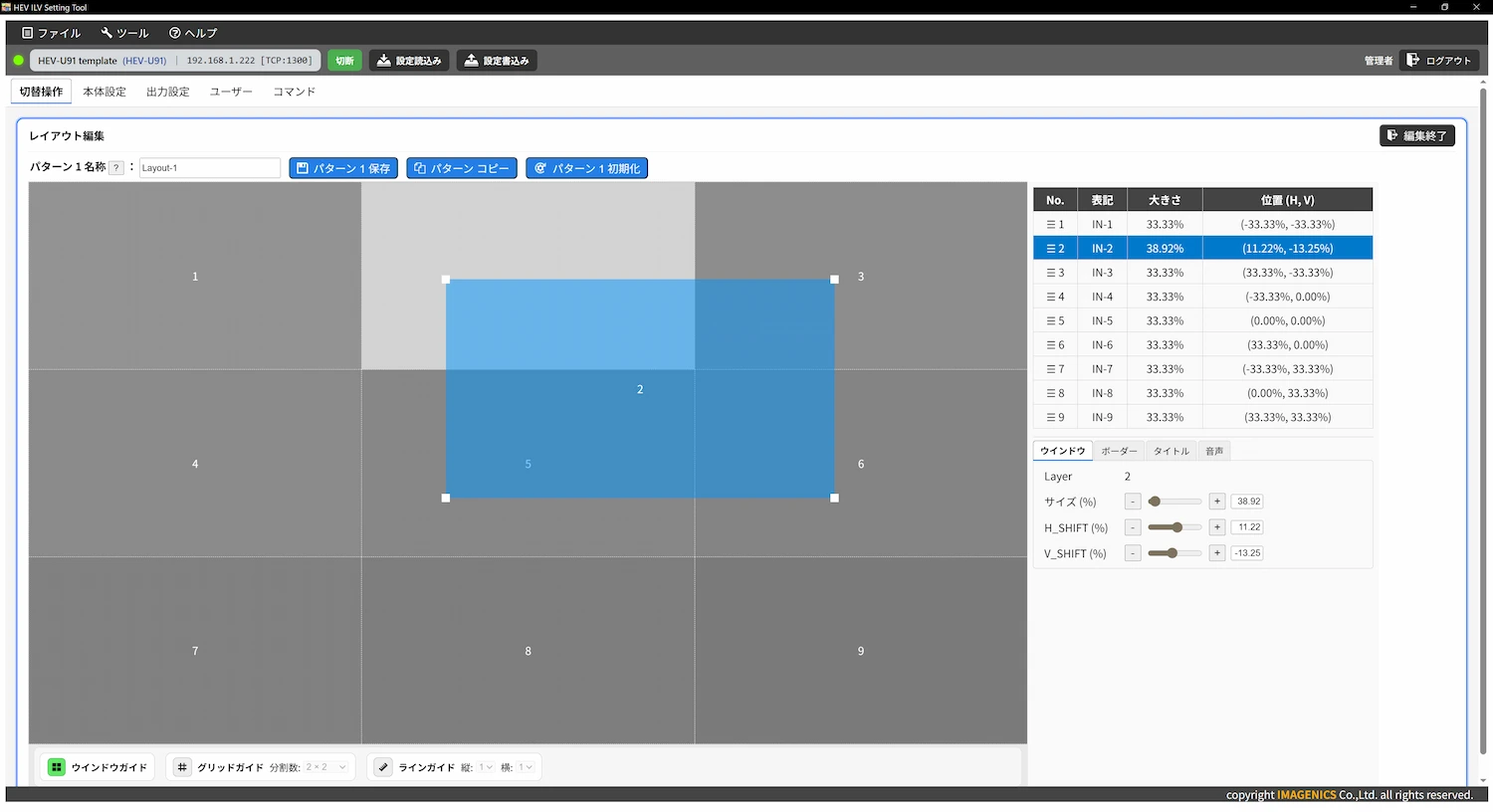The height and width of the screenshot is (812, 1493).
Task: Click the help question mark beside パターン1名称
Action: (116, 168)
